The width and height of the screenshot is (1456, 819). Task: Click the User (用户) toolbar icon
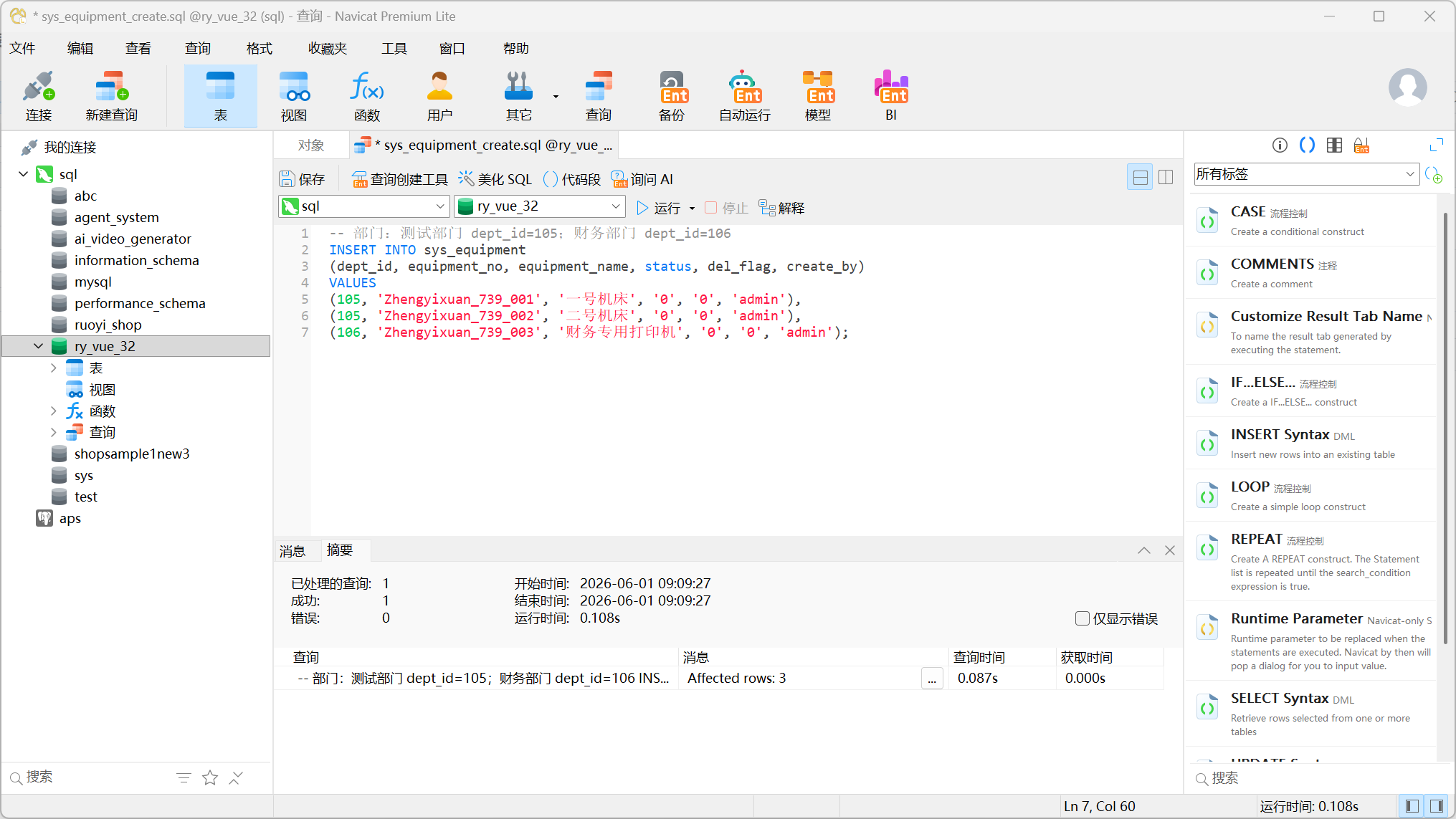coord(439,96)
